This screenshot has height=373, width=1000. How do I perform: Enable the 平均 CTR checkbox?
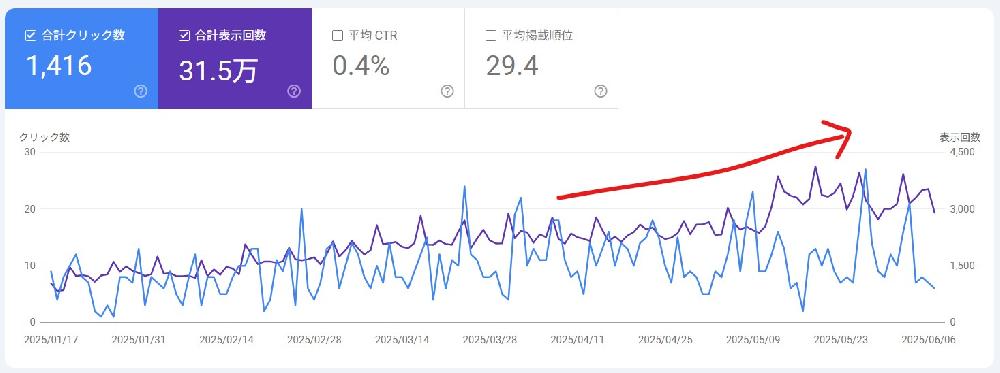337,36
